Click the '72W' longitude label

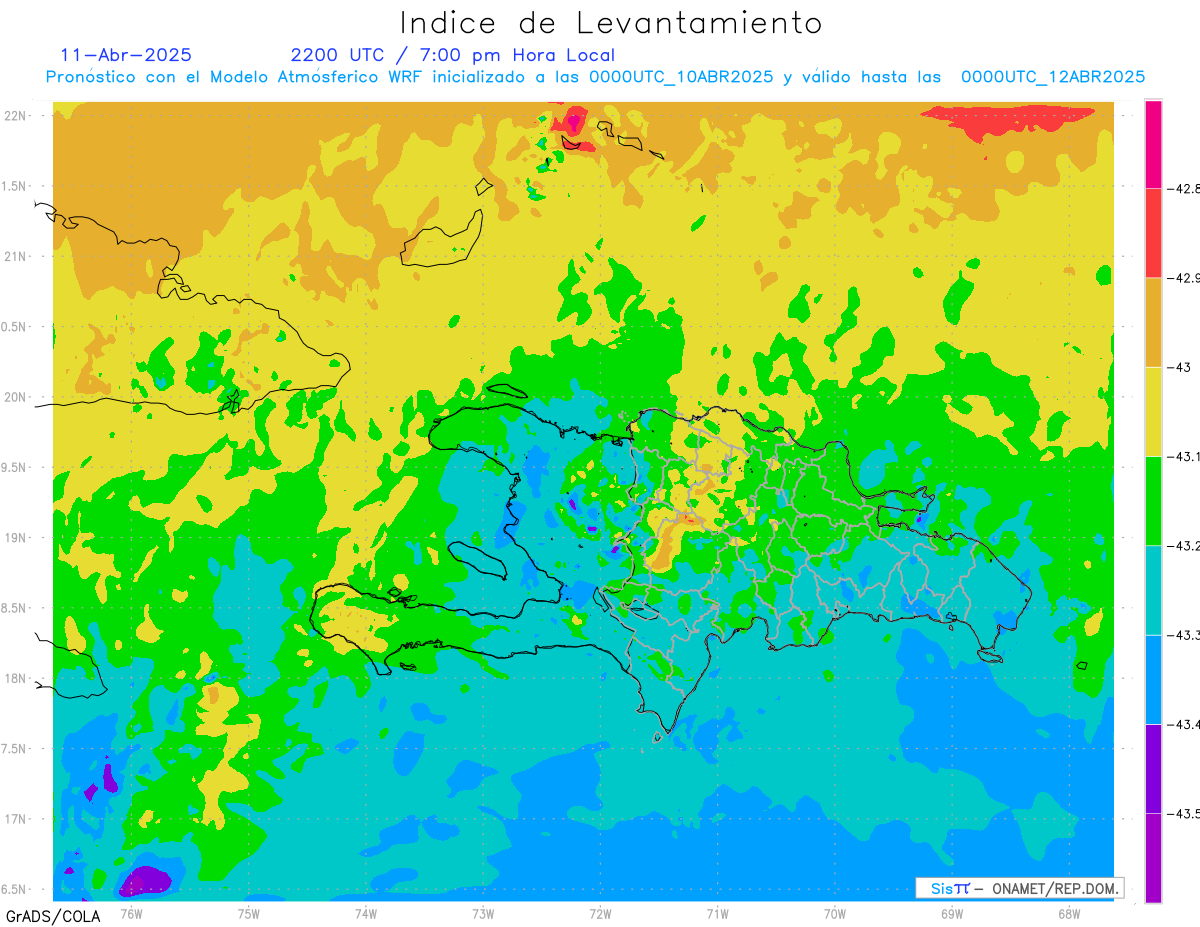[x=600, y=913]
